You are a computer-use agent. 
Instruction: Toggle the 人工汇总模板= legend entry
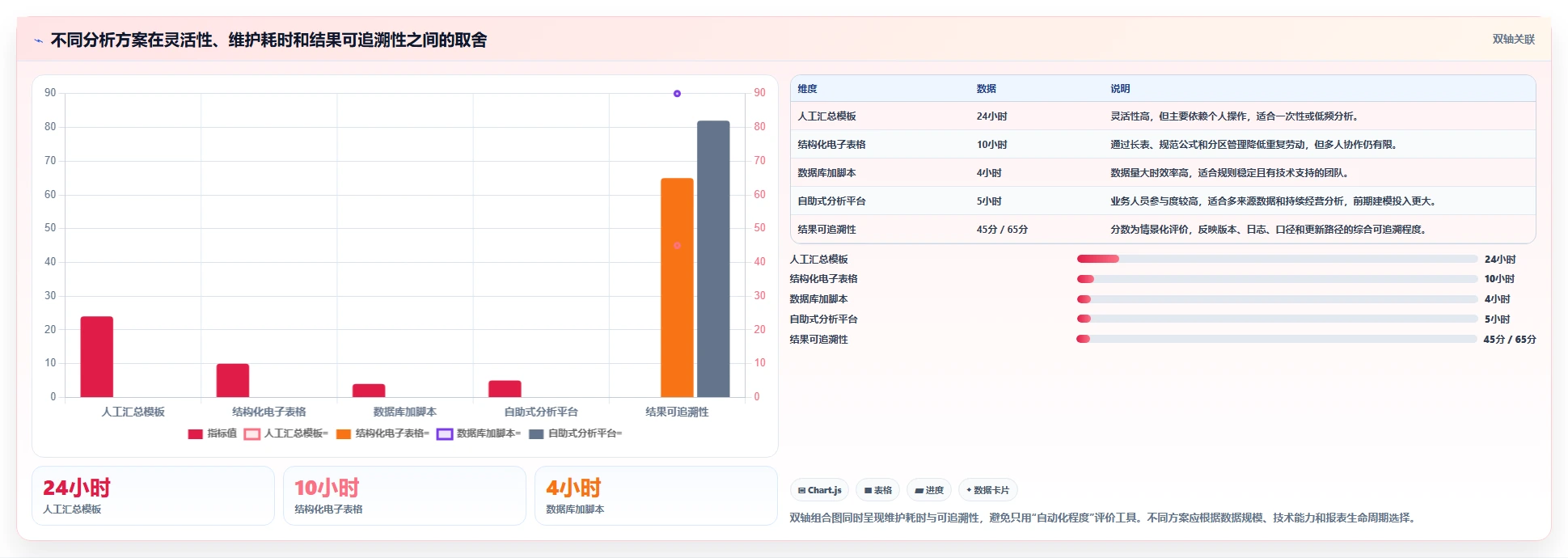click(x=286, y=433)
